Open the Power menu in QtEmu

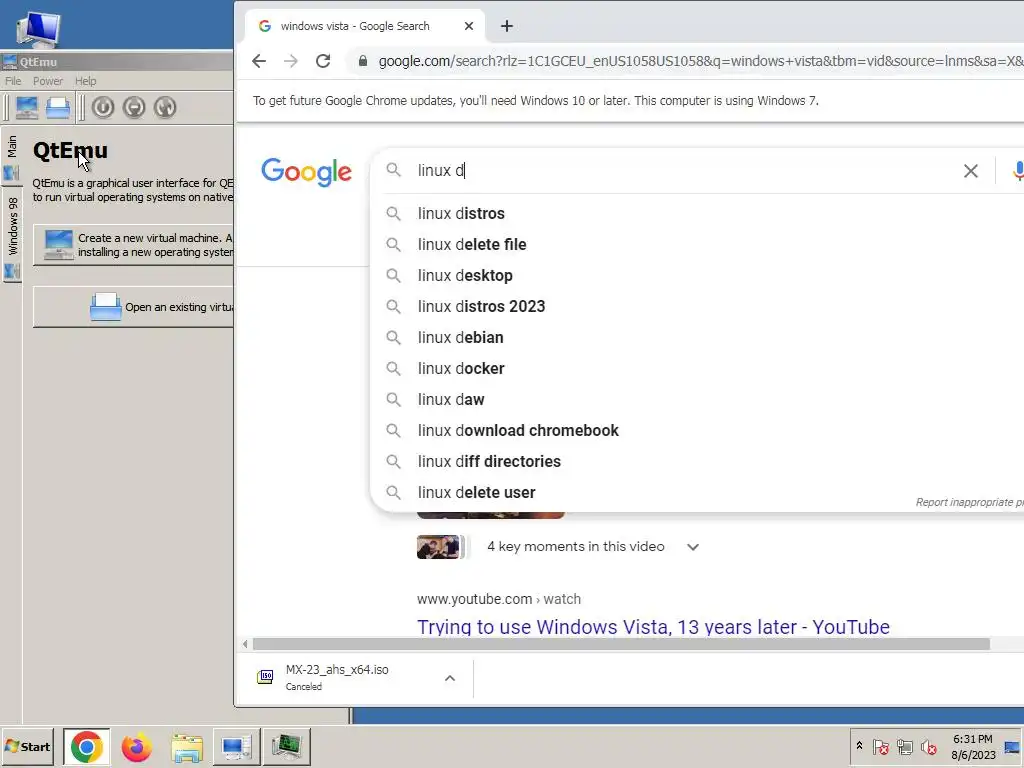click(48, 81)
